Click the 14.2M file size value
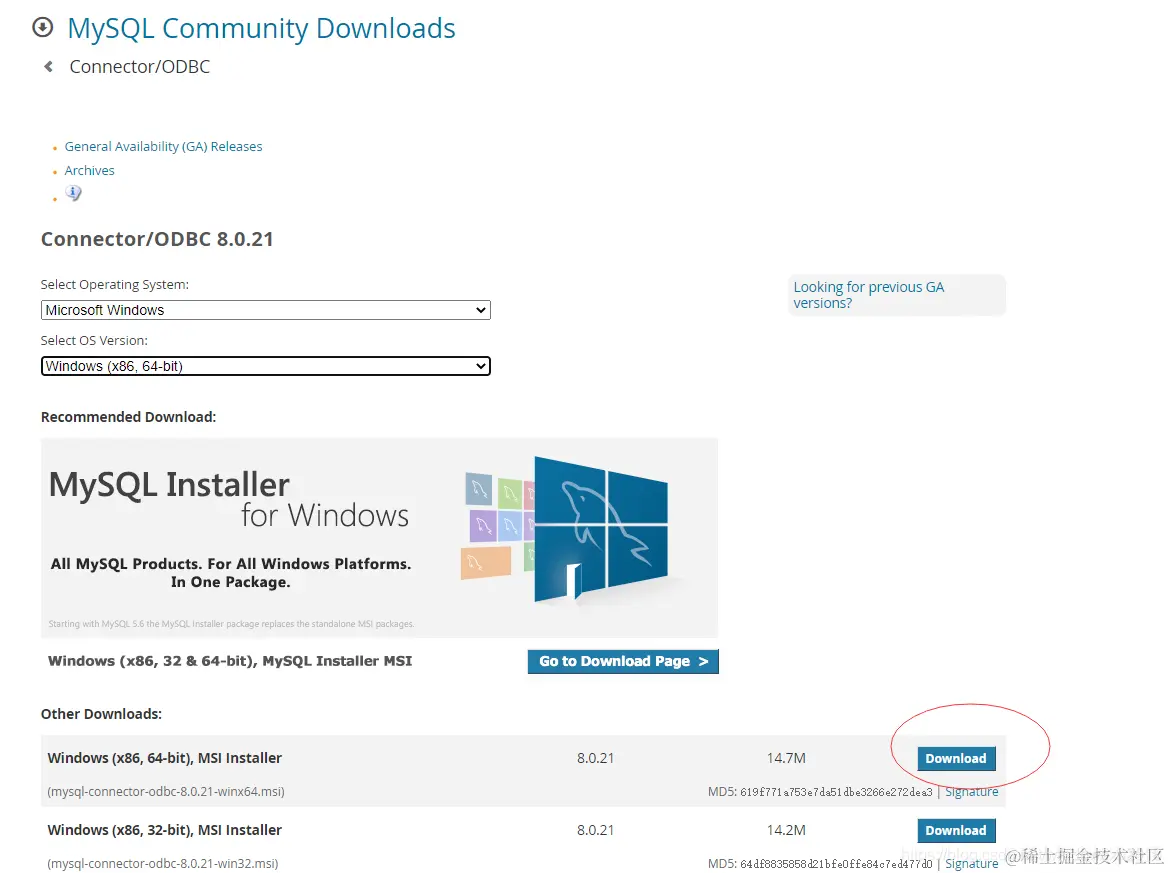Viewport: 1171px width, 873px height. (786, 830)
